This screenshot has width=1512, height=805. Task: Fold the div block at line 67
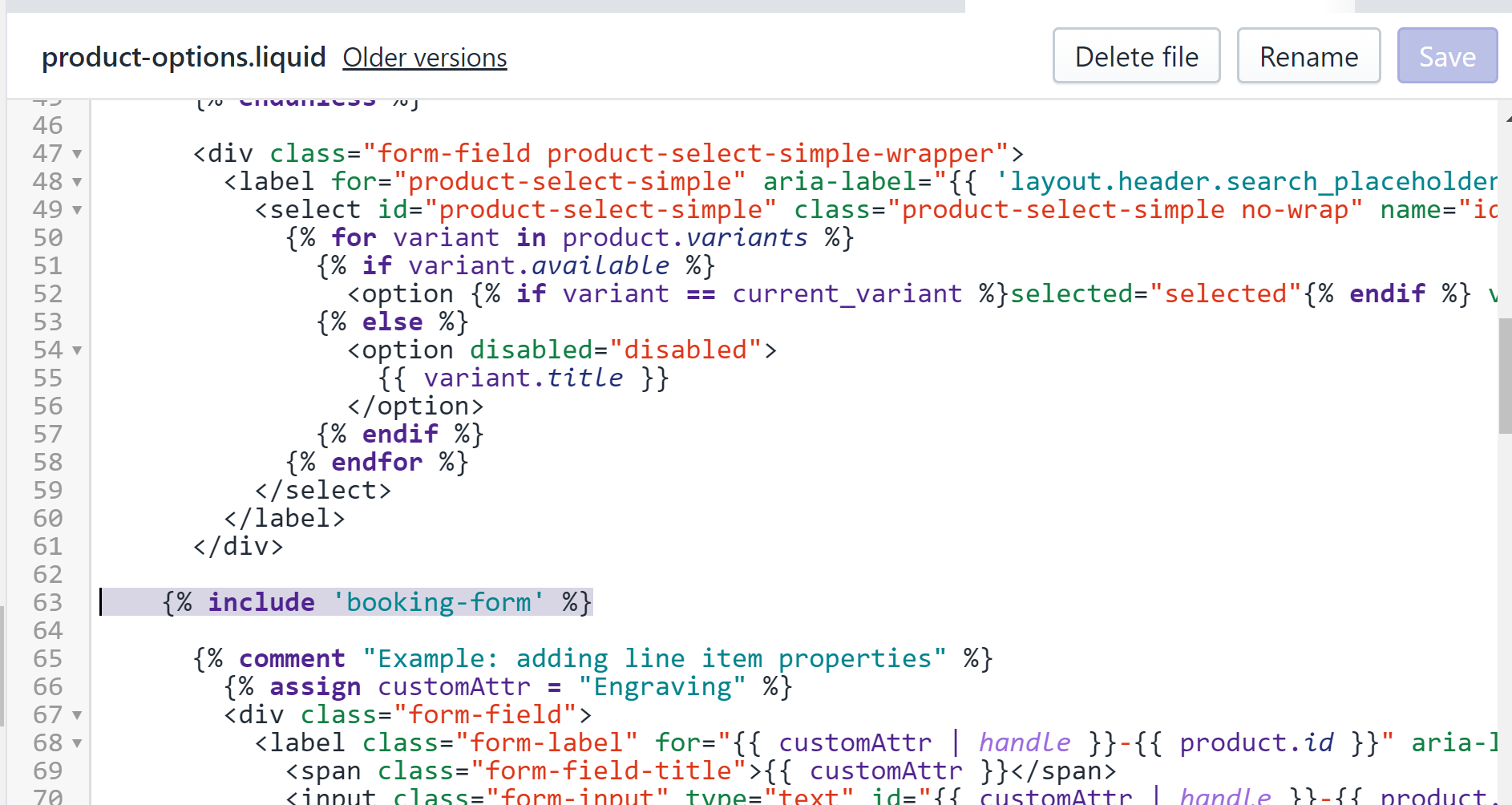click(77, 715)
